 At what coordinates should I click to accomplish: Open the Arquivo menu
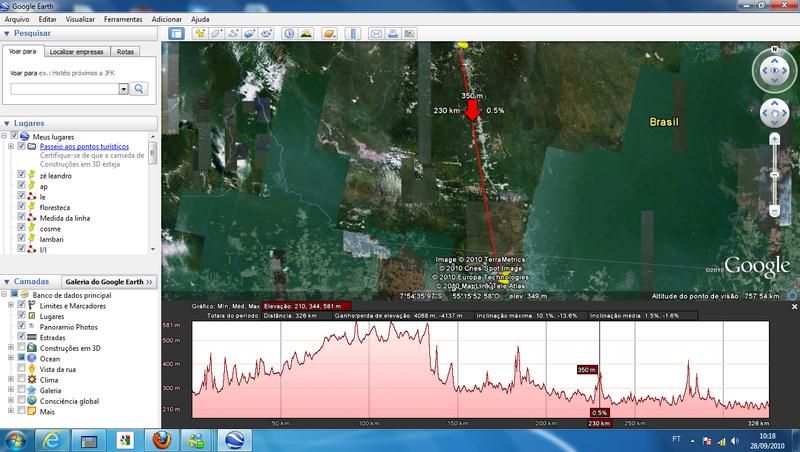tap(17, 19)
